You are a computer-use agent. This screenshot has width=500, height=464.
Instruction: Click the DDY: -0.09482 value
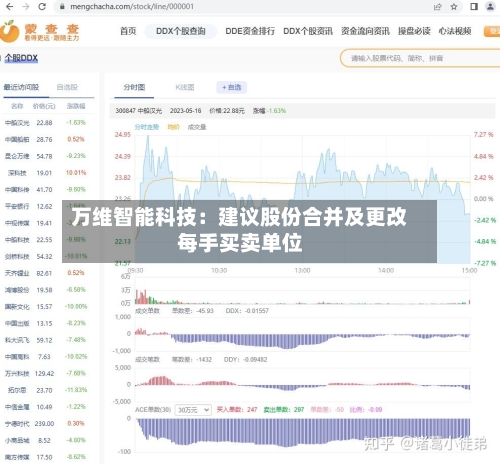pyautogui.click(x=246, y=360)
